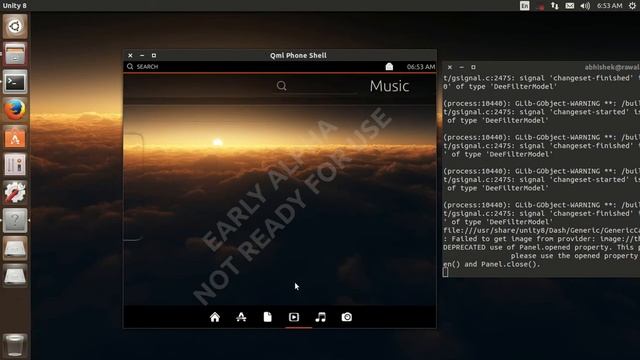
Task: Click 'DEPRECATED use of Panel.opened' terminal line
Action: (541, 247)
